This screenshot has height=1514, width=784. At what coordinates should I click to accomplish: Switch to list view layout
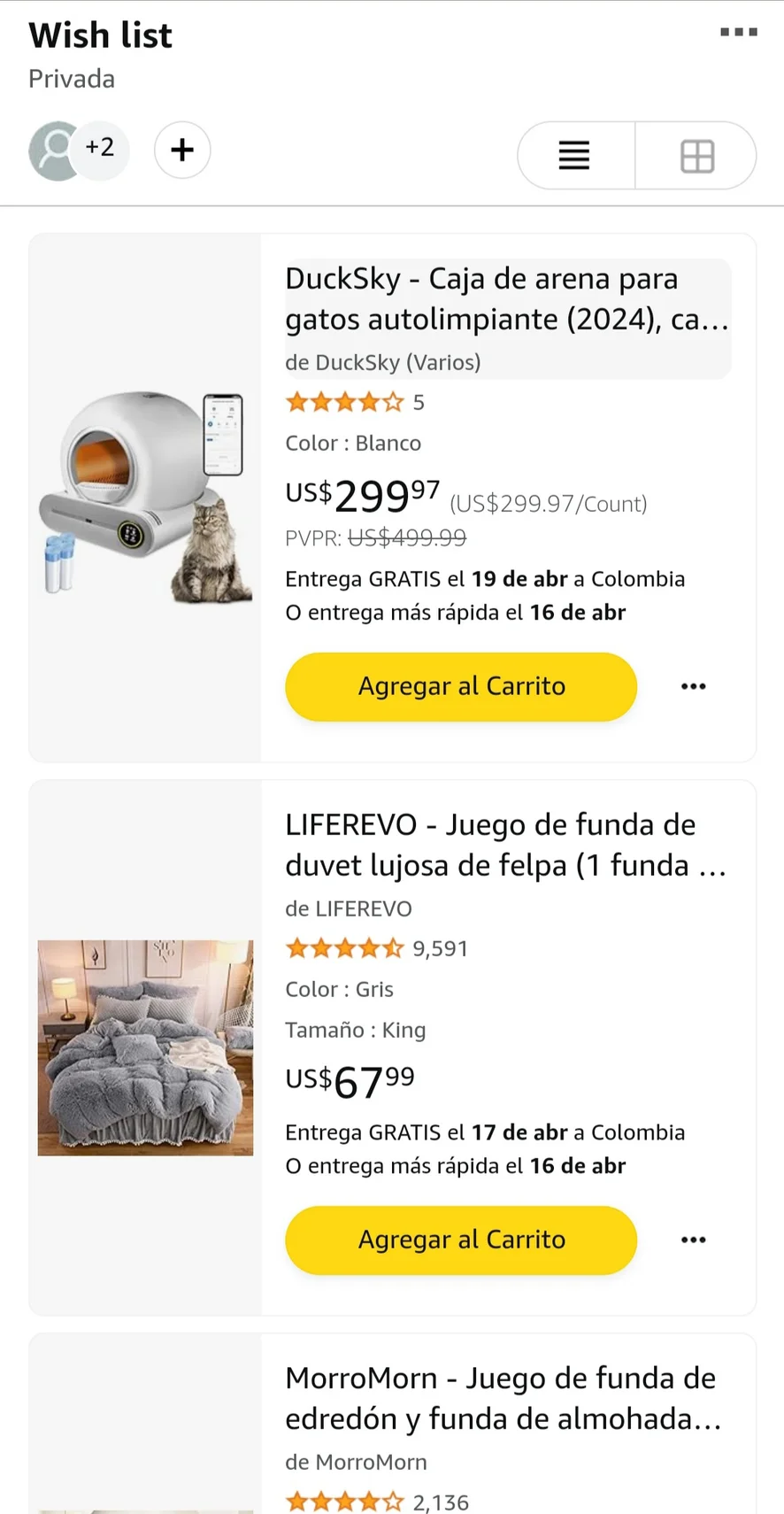click(575, 156)
